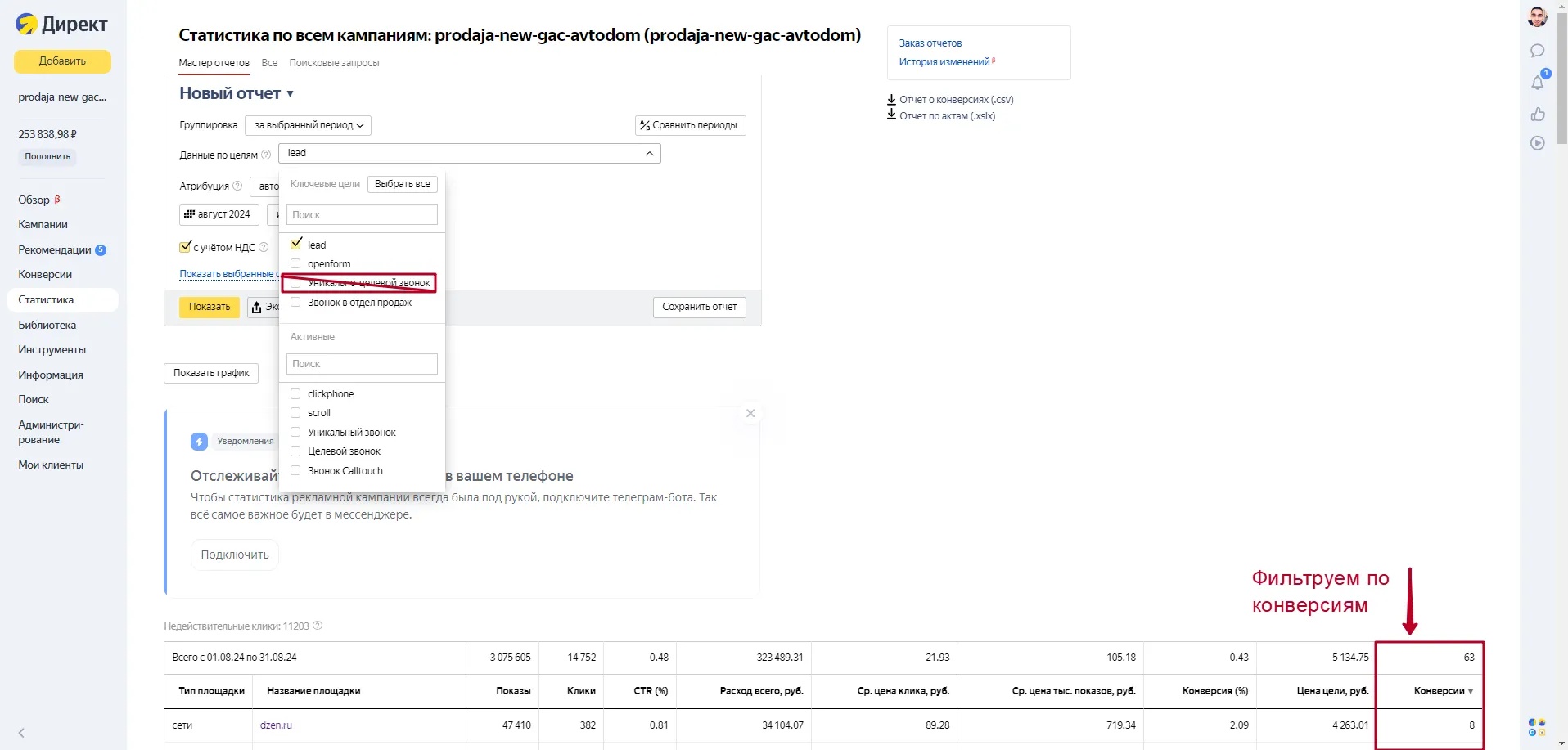
Task: Toggle the 'с учётом НДС' checkbox
Action: (186, 246)
